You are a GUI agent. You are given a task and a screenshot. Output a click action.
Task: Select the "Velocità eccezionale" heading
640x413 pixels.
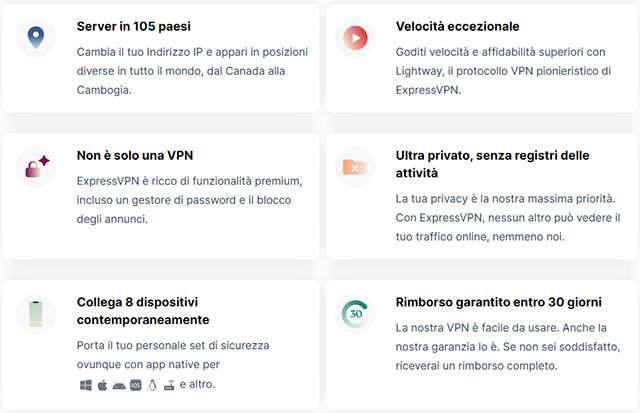(x=457, y=26)
